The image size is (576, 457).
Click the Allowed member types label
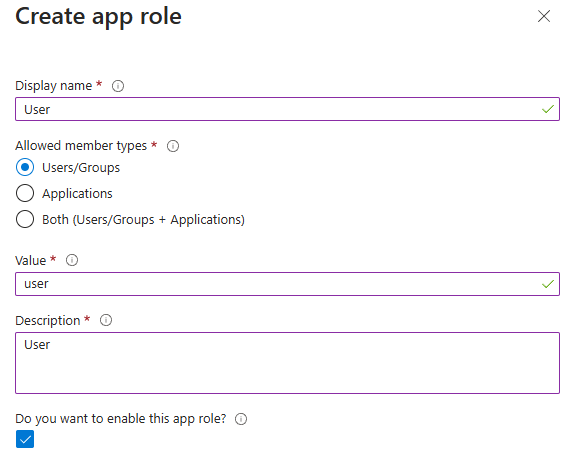coord(81,146)
